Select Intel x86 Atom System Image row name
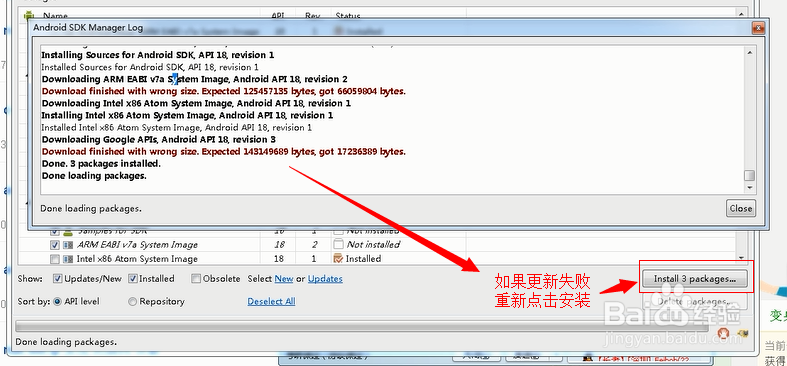 137,259
